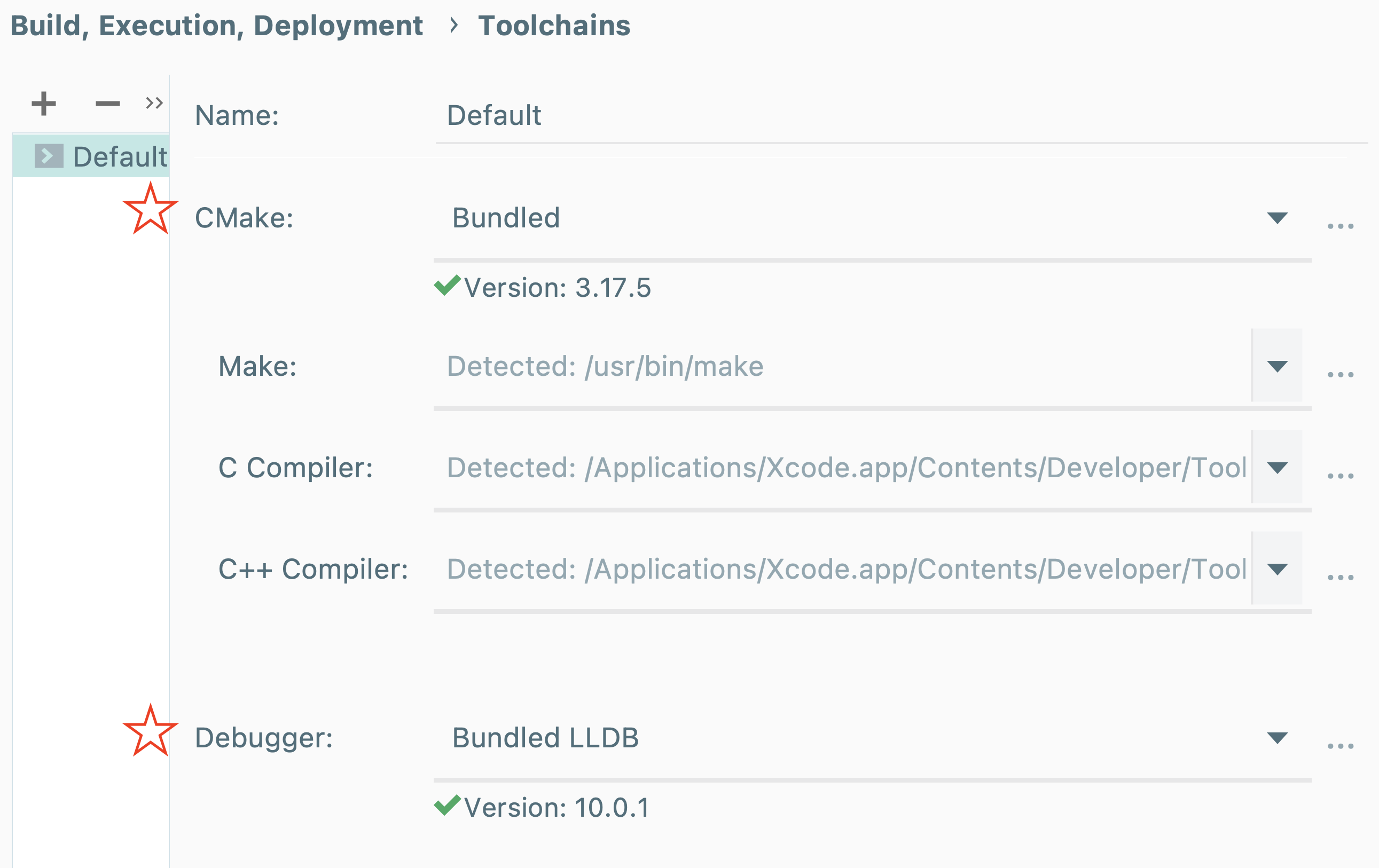Browse for C Compiler with ellipsis
This screenshot has width=1379, height=868.
click(x=1340, y=475)
